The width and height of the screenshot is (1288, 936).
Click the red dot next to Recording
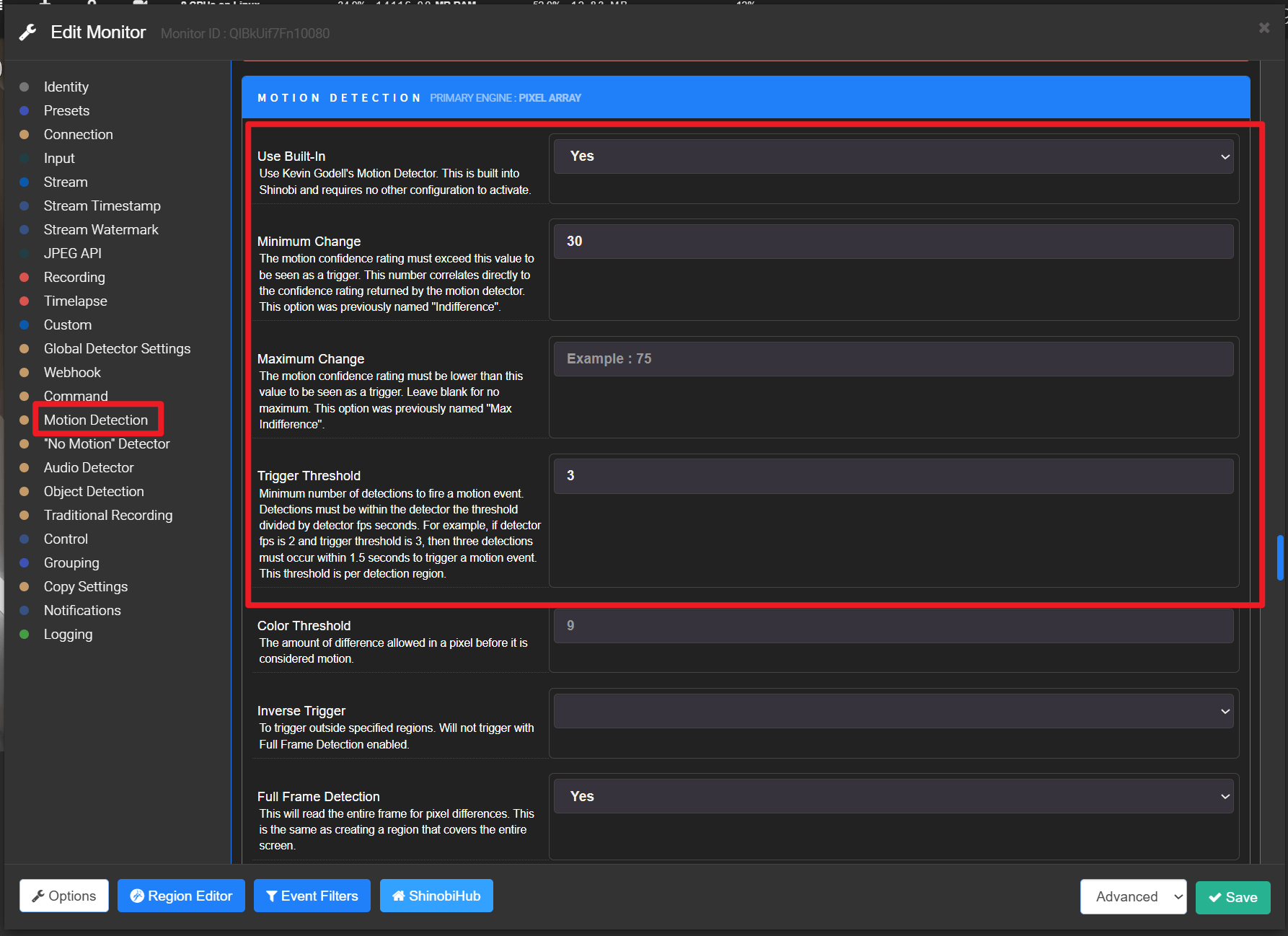[25, 277]
